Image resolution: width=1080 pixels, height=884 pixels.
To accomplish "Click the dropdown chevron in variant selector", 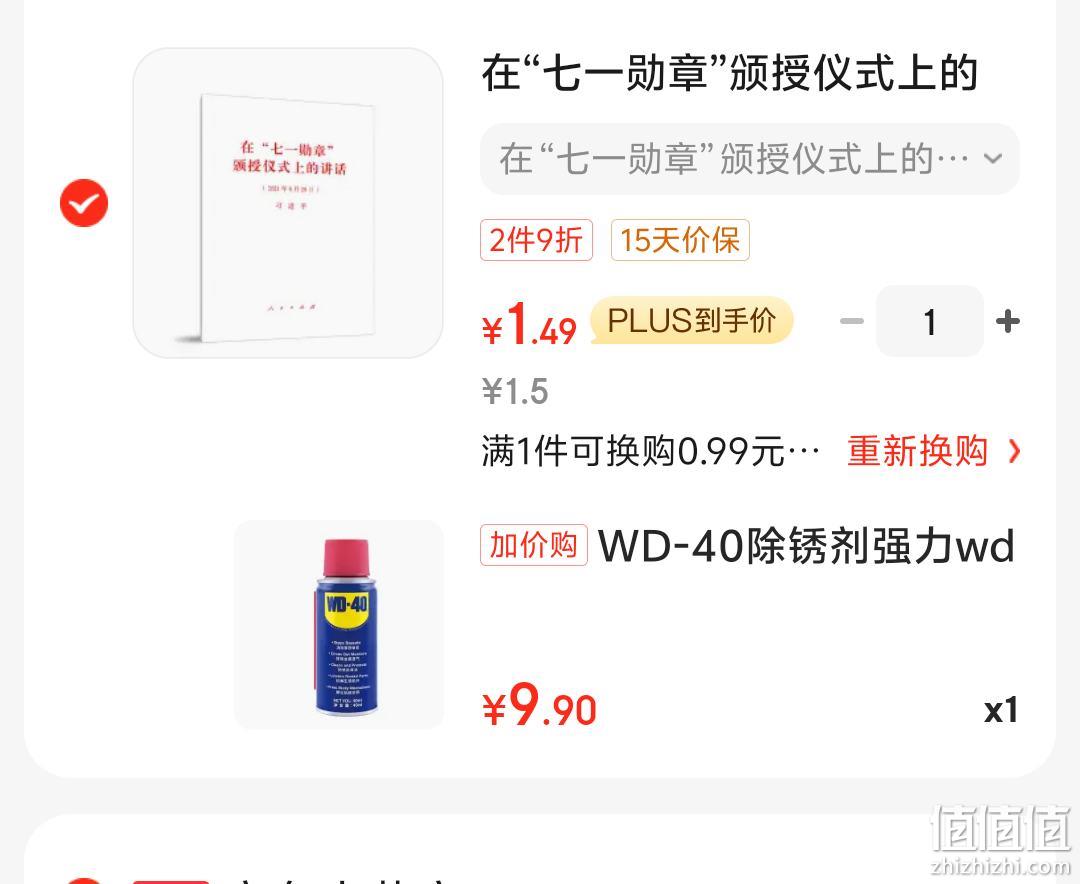I will tap(993, 158).
